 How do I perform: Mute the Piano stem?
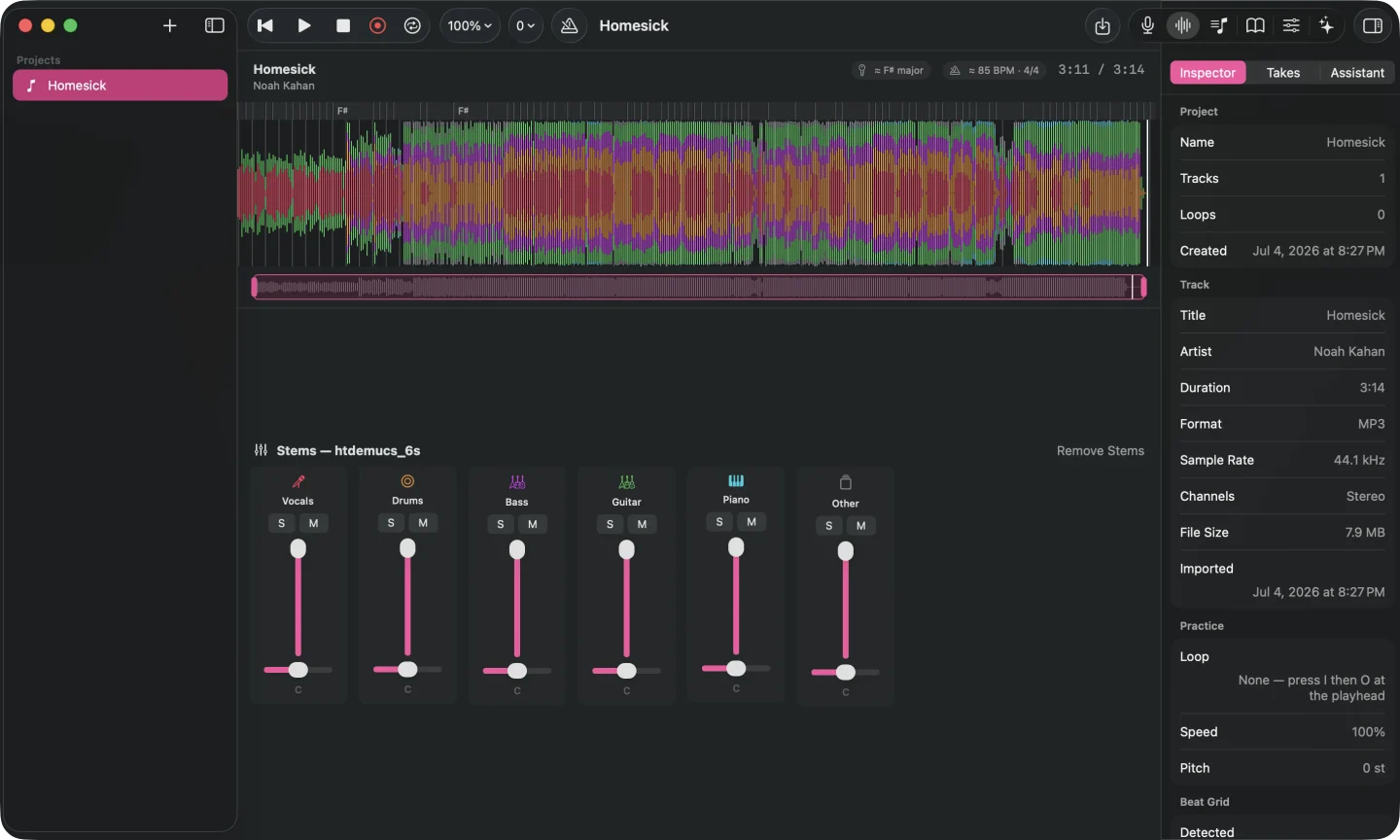click(752, 522)
